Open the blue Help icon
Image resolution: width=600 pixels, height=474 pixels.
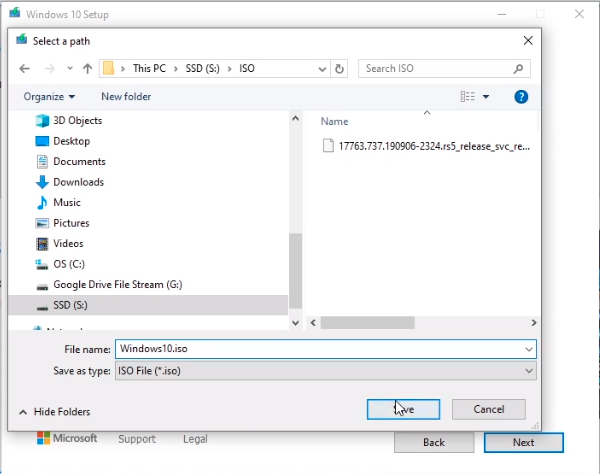pyautogui.click(x=521, y=97)
